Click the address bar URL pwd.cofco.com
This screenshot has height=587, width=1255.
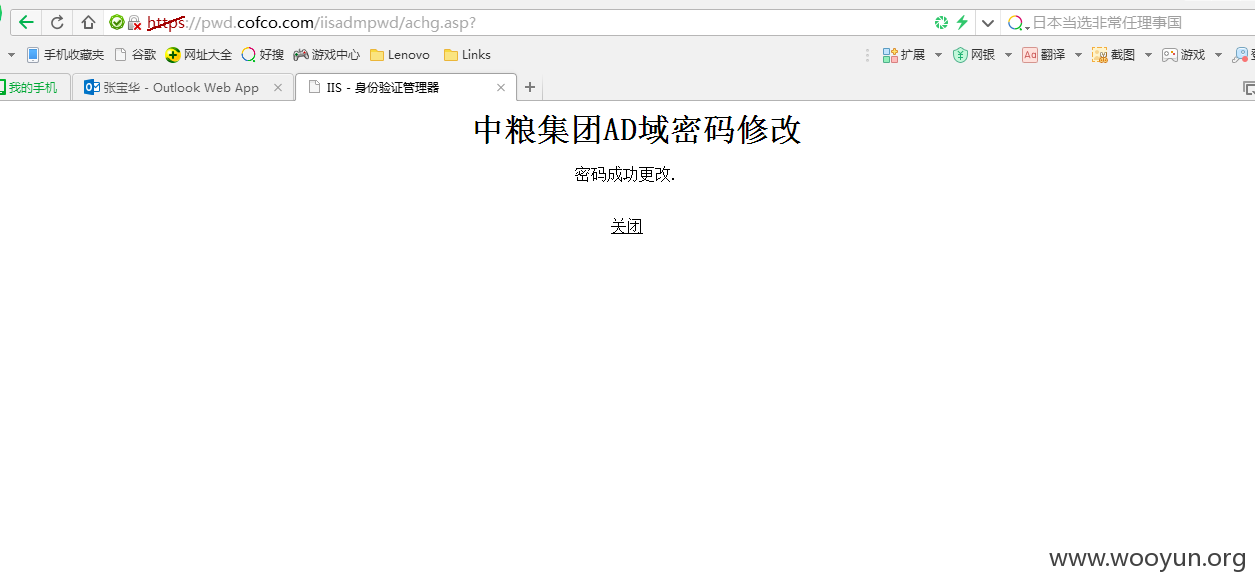coord(311,22)
